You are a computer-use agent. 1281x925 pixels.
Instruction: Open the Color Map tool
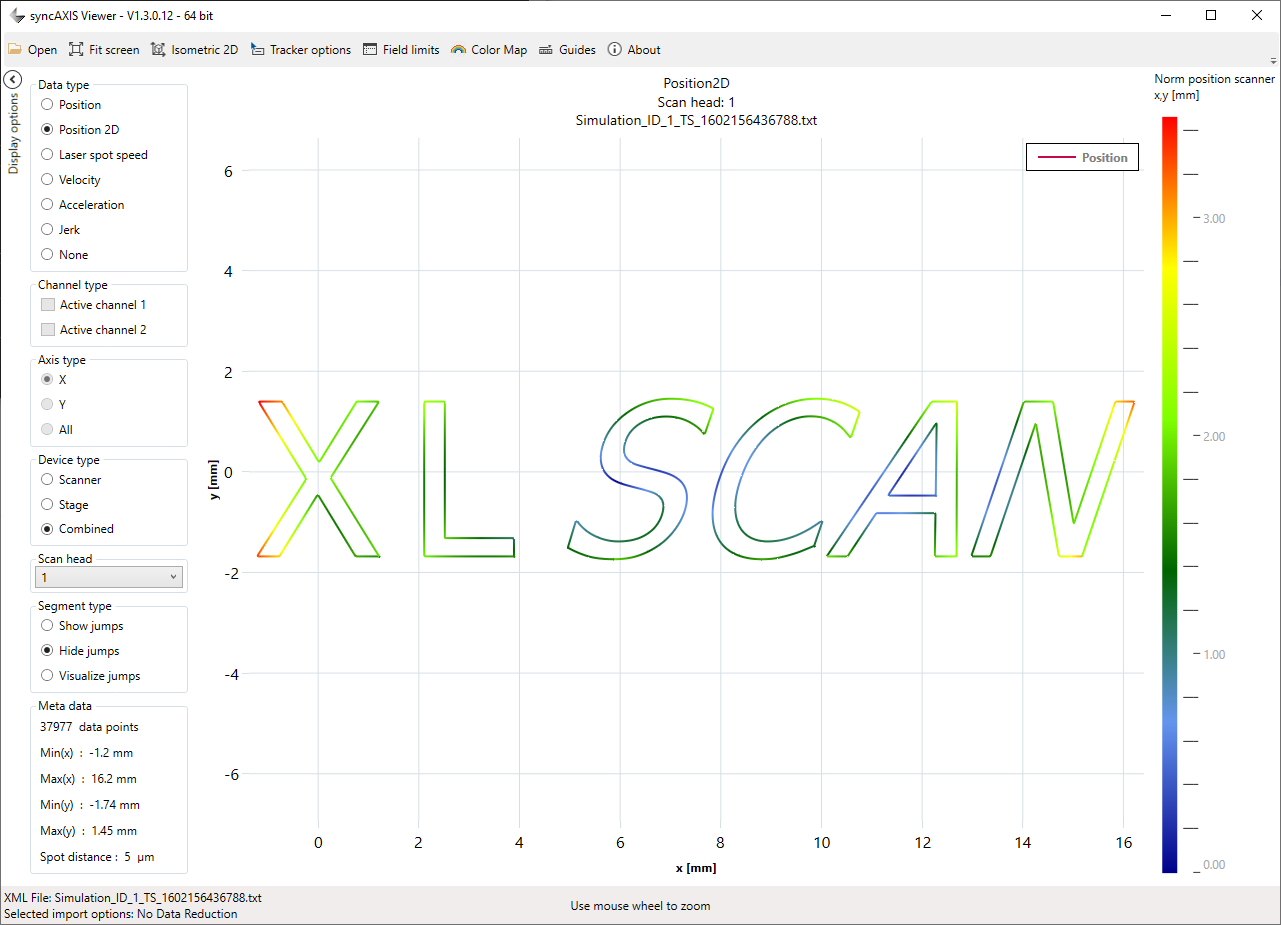[x=459, y=50]
